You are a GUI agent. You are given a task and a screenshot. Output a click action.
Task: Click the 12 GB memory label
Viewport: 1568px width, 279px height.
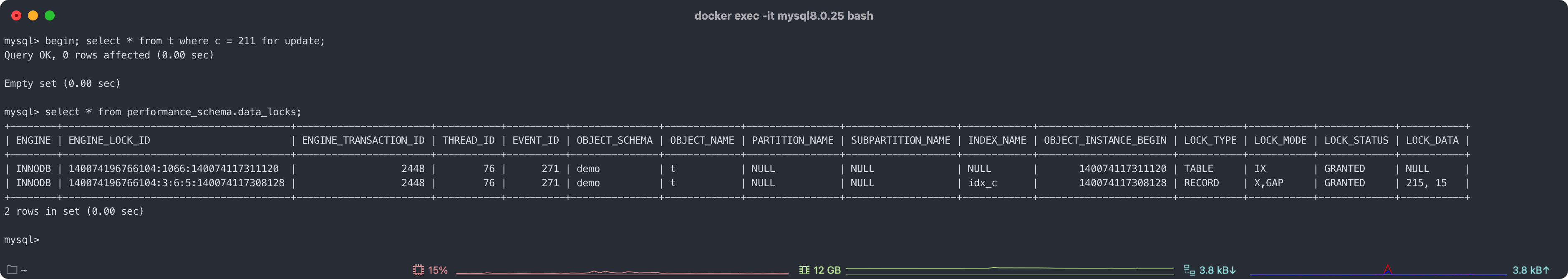click(x=827, y=270)
